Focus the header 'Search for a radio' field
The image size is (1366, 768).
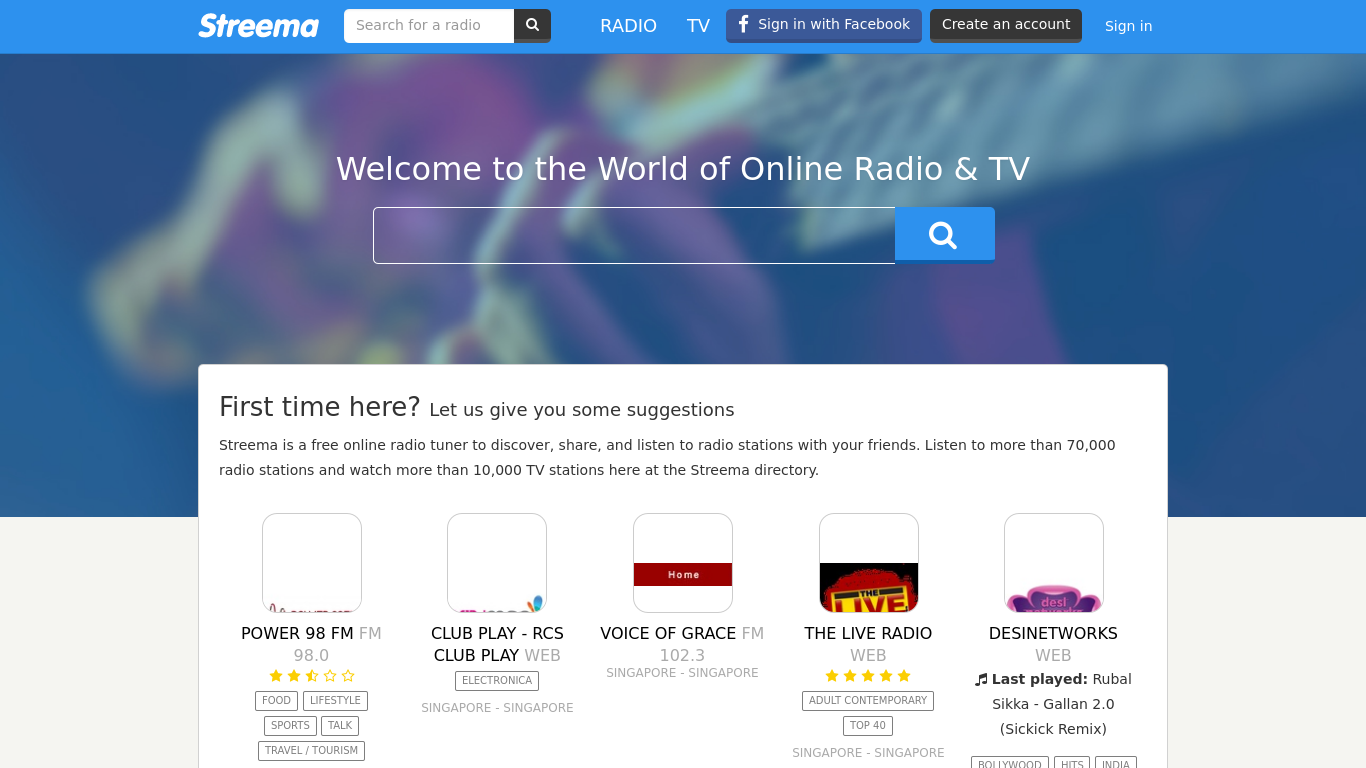click(429, 25)
